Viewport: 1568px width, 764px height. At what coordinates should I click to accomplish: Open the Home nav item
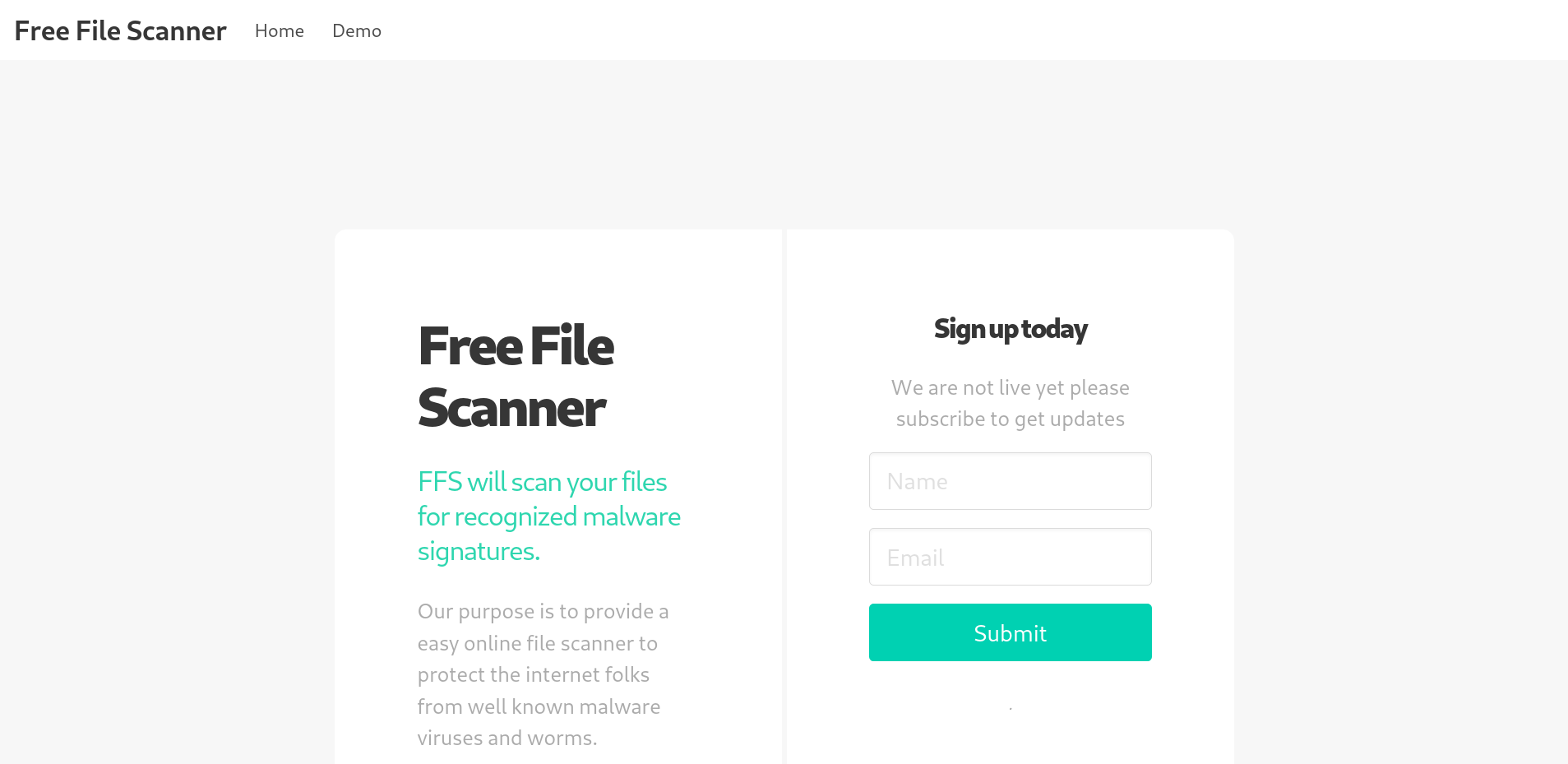pyautogui.click(x=279, y=30)
